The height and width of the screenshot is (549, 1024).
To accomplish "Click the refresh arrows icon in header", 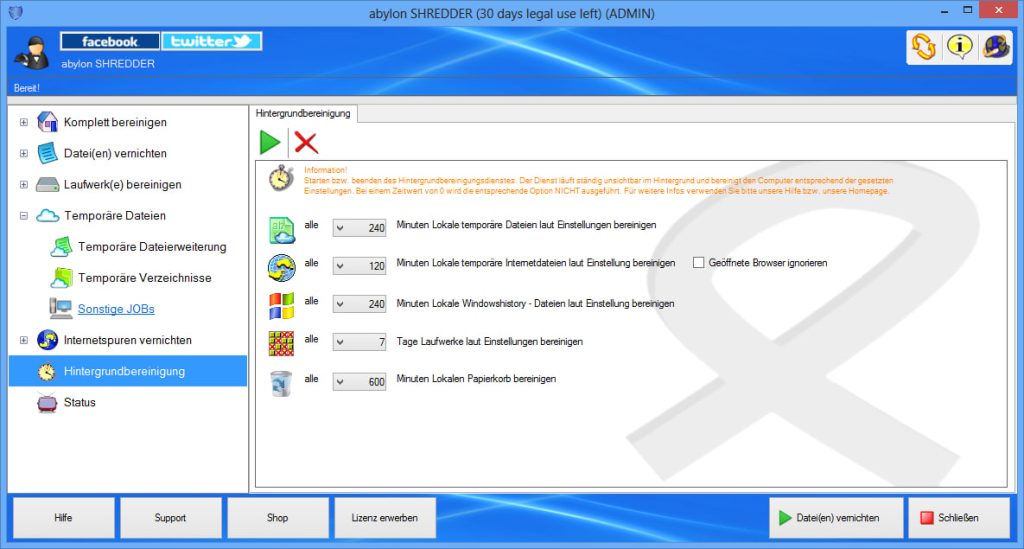I will coord(924,47).
